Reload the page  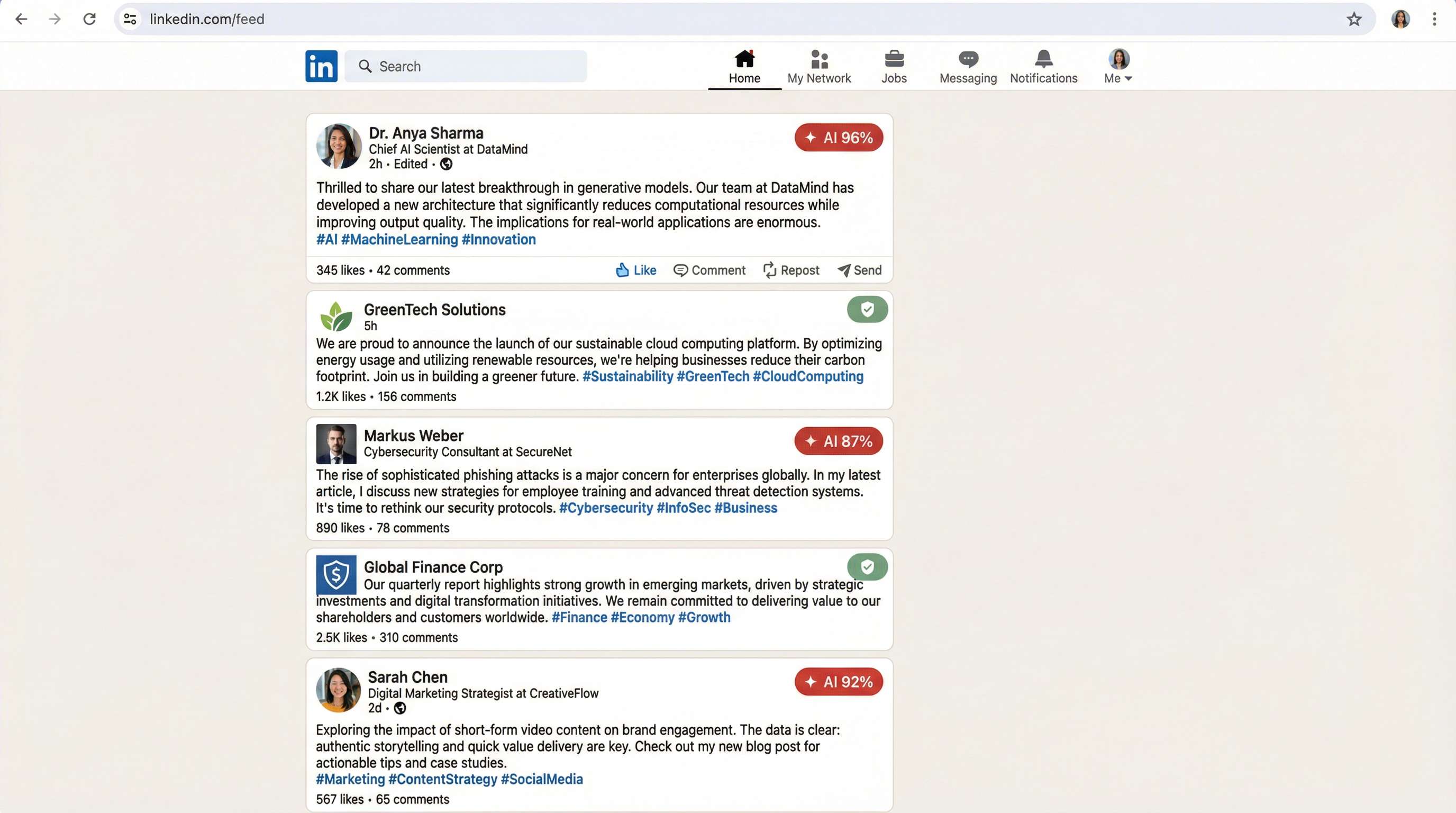point(89,19)
